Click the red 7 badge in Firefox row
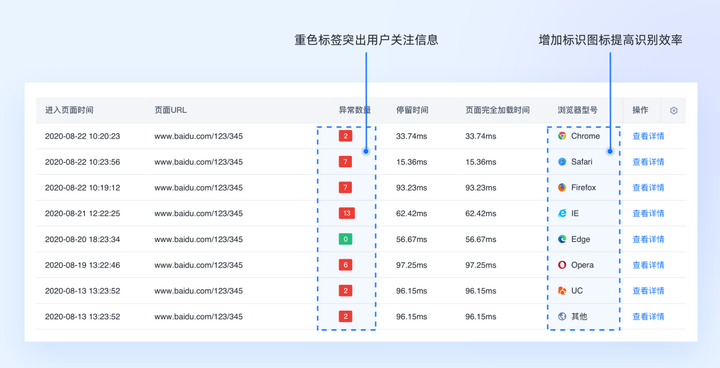Screen dimensions: 720x368 (345, 187)
